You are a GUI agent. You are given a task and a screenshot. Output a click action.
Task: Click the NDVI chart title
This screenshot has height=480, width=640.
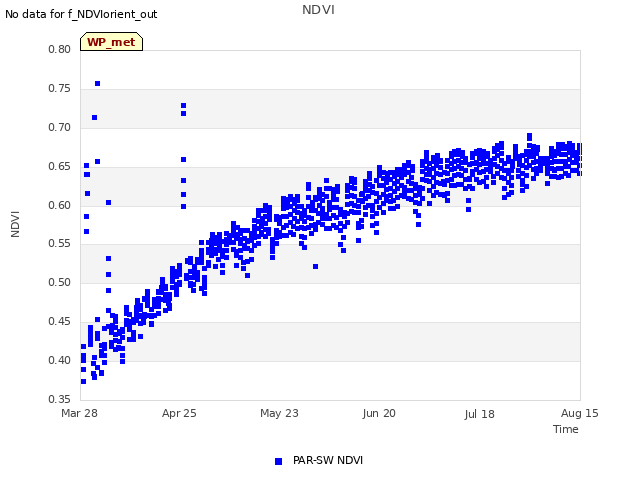point(318,10)
